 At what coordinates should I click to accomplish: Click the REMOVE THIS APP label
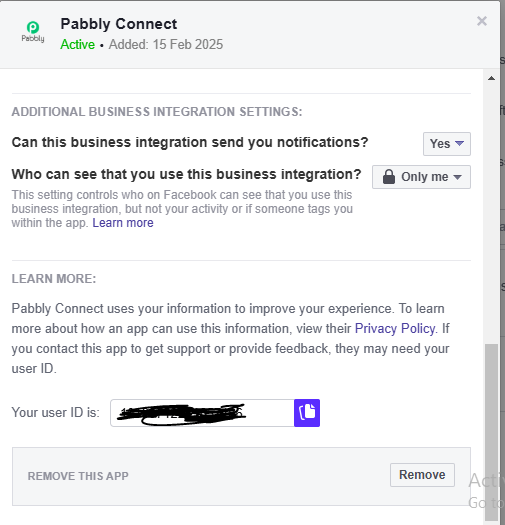[x=78, y=476]
